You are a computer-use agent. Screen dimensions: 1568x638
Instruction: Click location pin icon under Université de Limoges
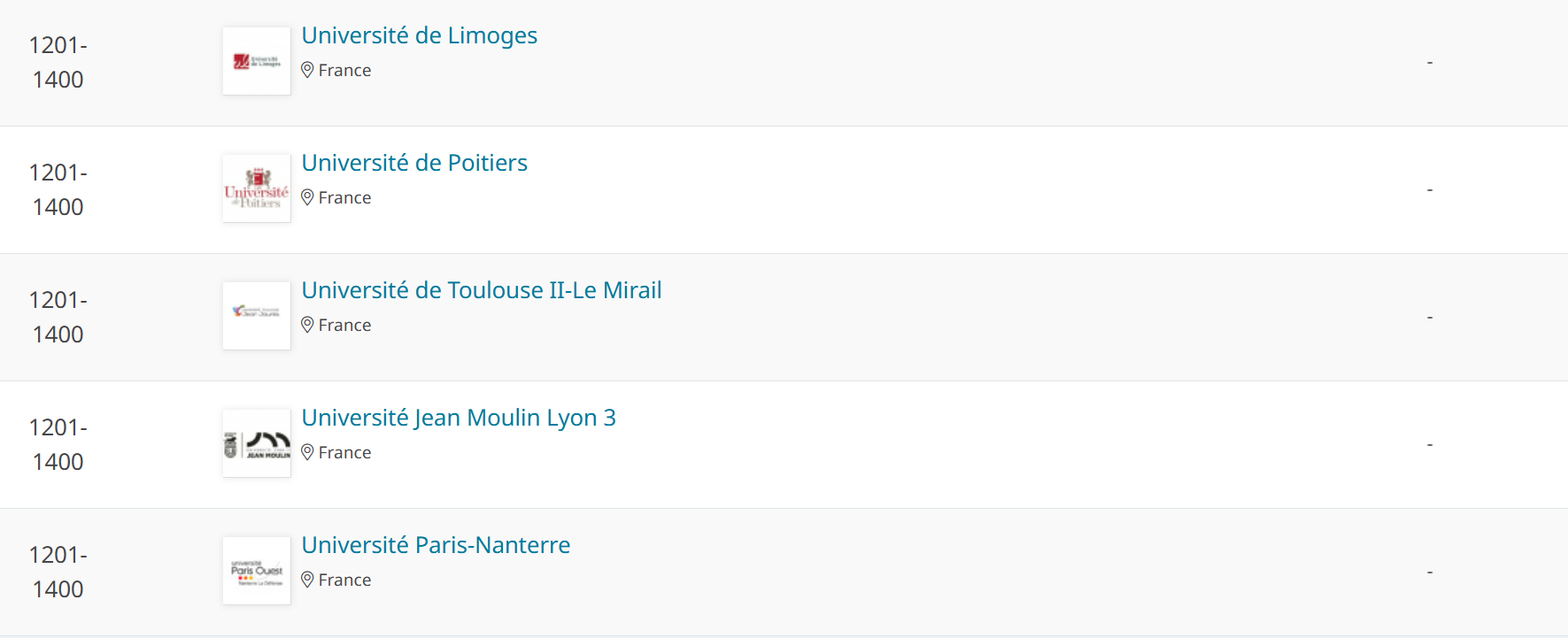coord(307,70)
